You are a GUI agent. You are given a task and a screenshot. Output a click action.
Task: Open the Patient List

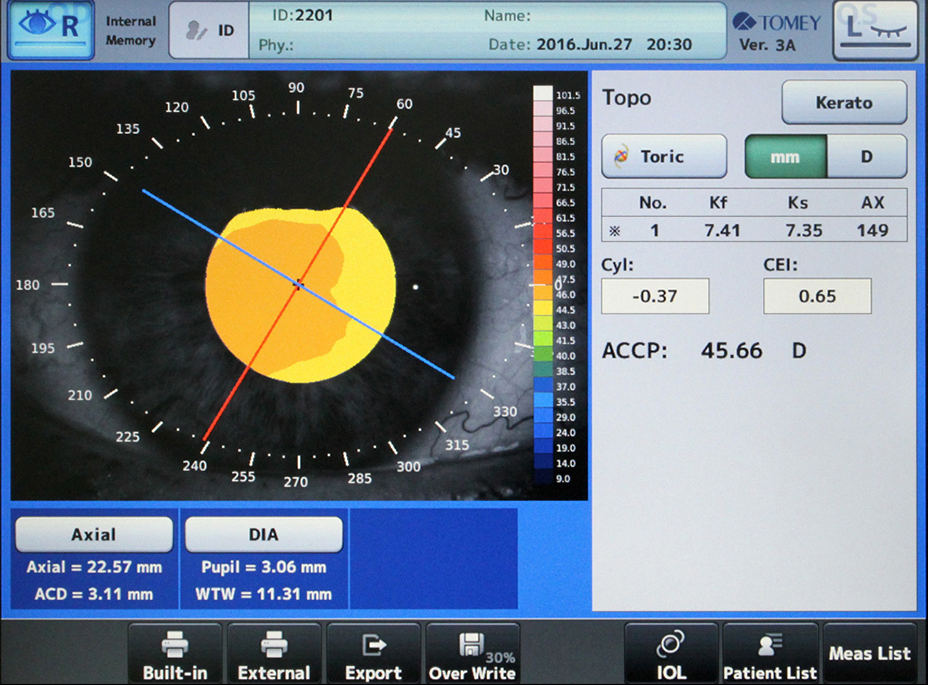[x=769, y=655]
